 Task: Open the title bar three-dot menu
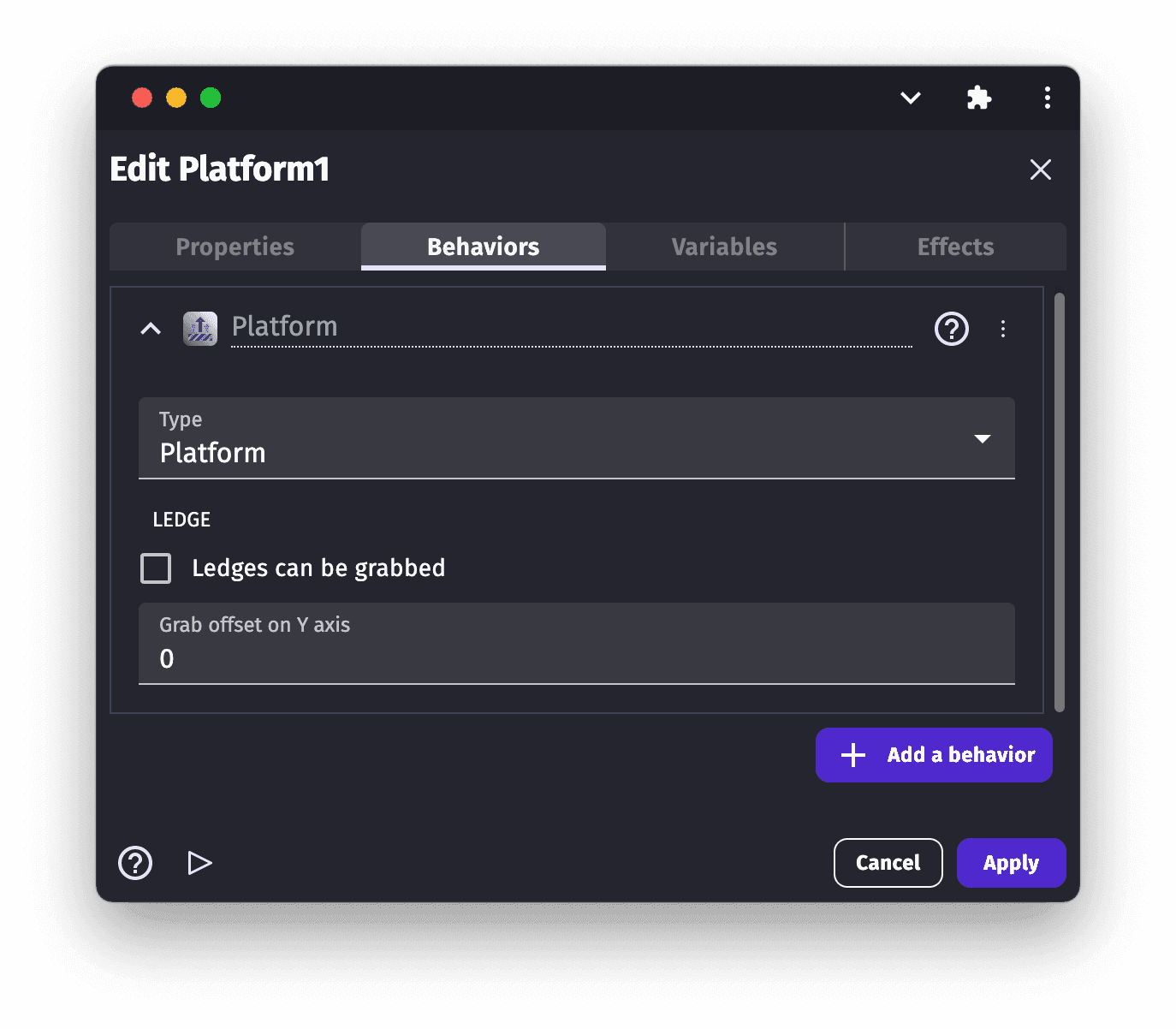coord(1047,98)
